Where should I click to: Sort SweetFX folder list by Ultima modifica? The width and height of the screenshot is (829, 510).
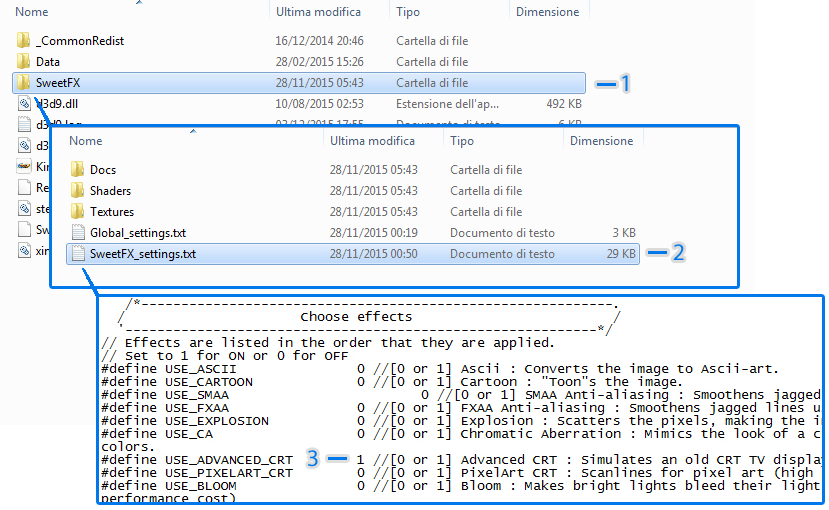click(x=372, y=141)
